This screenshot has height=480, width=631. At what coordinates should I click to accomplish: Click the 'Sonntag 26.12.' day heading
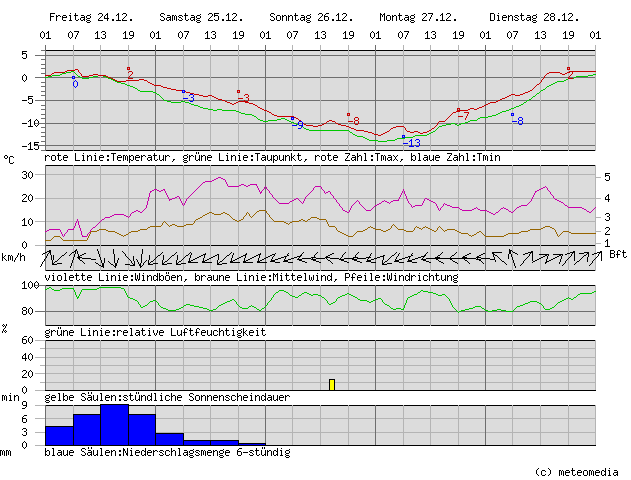[311, 17]
